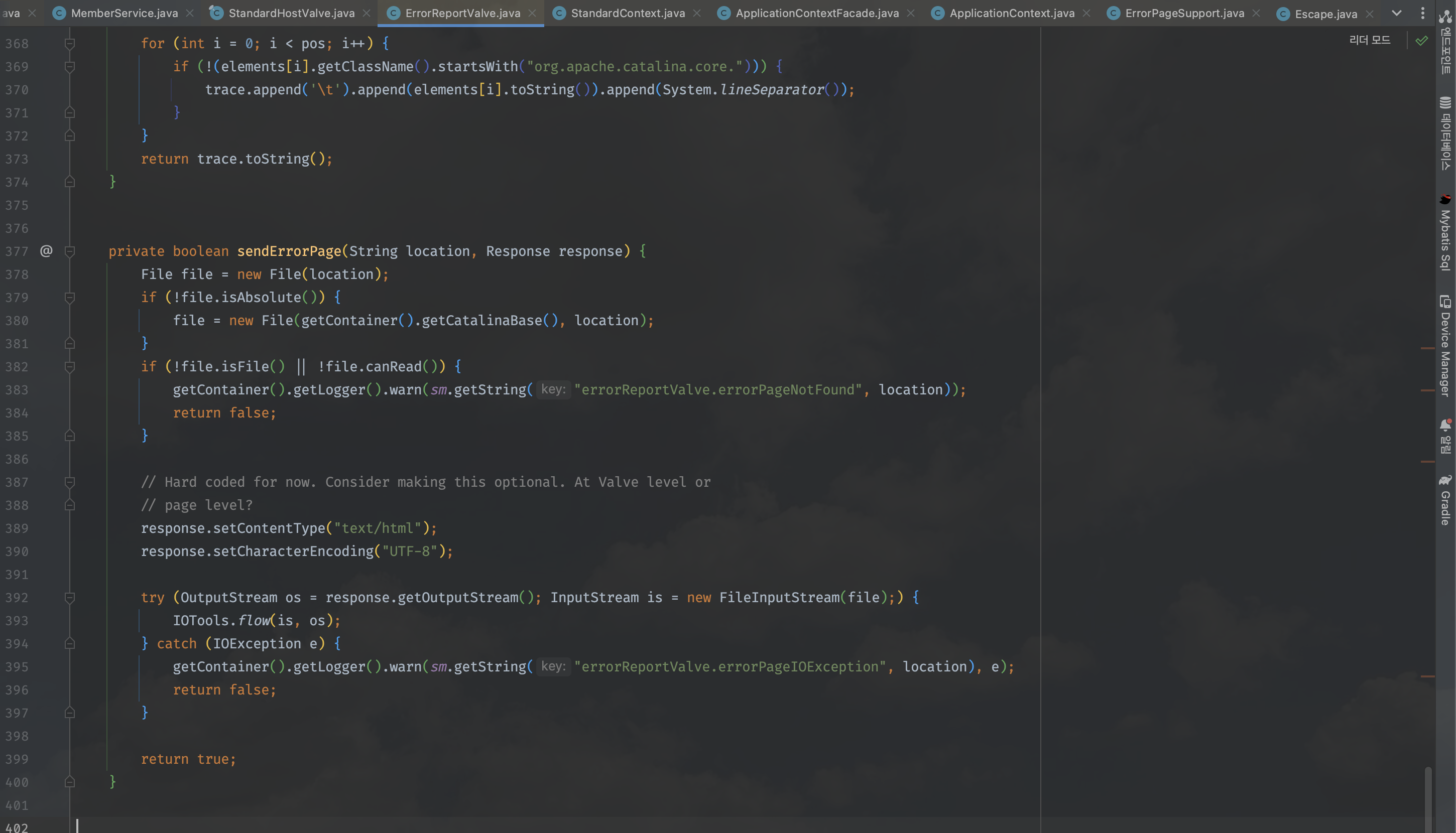
Task: Click the fold end marker on line 400
Action: coord(70,781)
